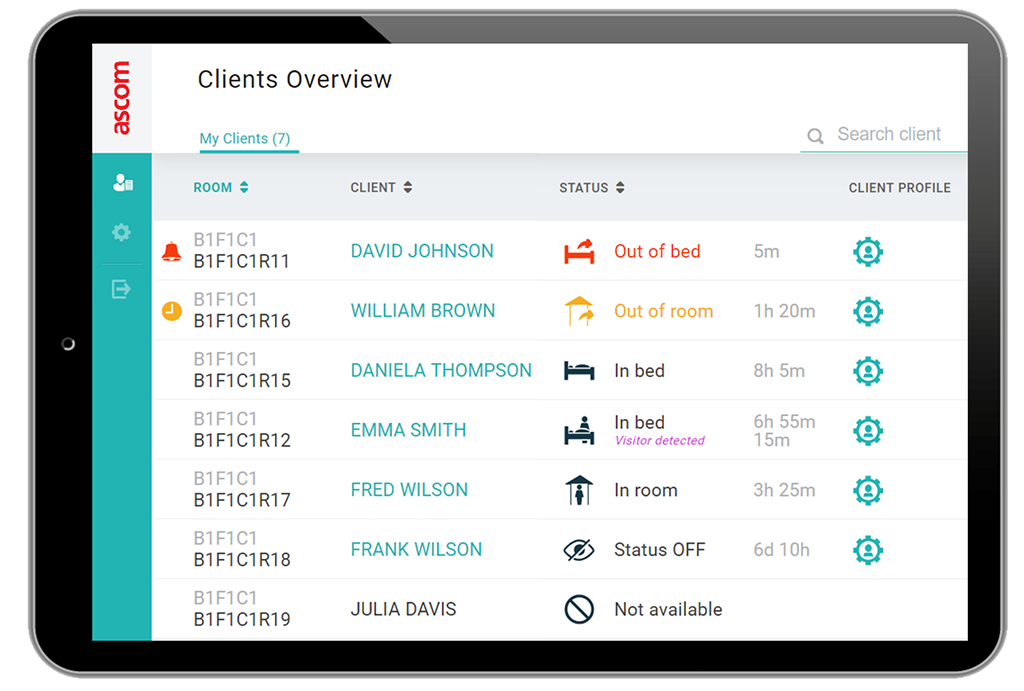Click the red alarm bell for David Johnson

point(171,252)
